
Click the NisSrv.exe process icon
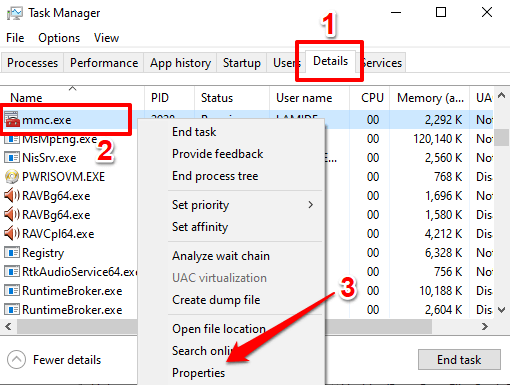click(12, 157)
